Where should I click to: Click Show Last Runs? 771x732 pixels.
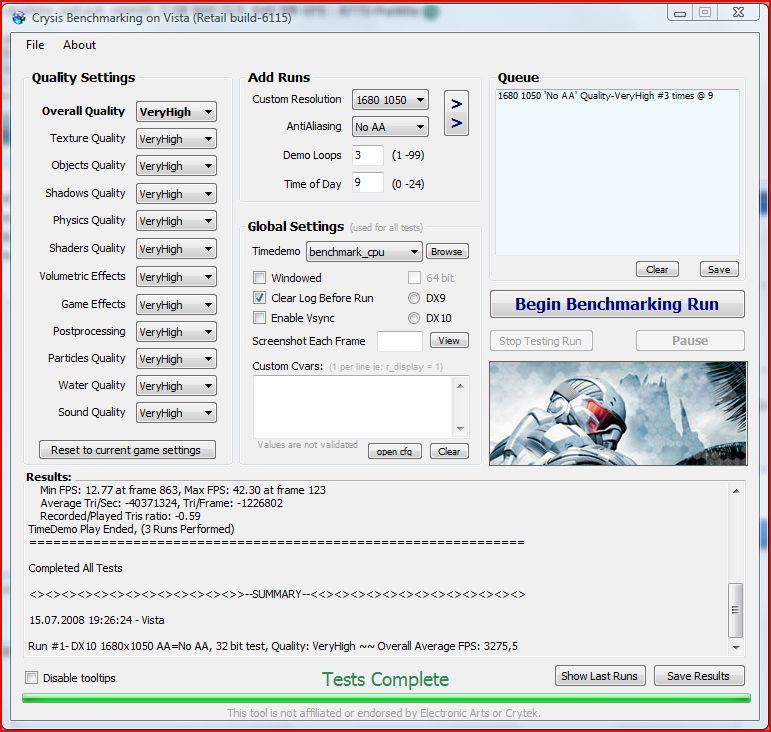tap(599, 676)
